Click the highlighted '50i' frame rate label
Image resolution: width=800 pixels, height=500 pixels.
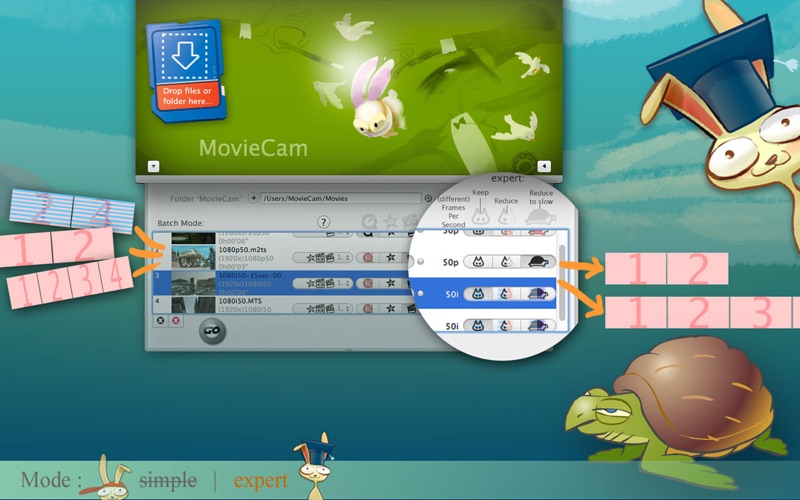(452, 294)
